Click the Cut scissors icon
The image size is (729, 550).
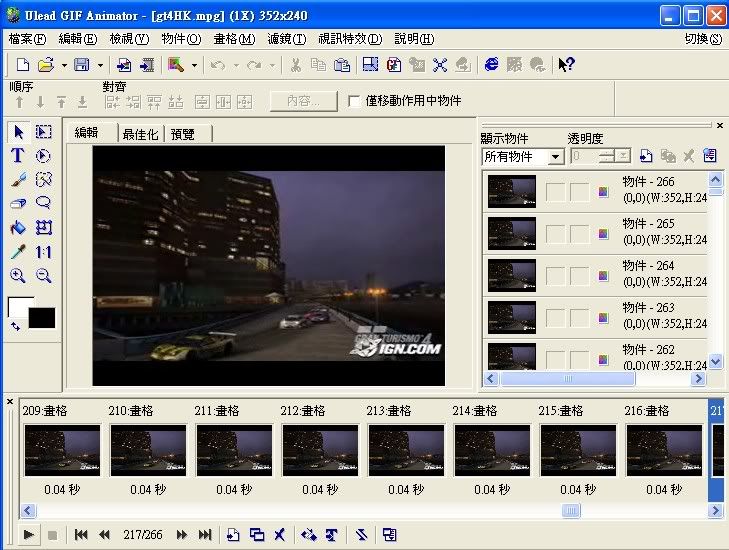(x=295, y=65)
